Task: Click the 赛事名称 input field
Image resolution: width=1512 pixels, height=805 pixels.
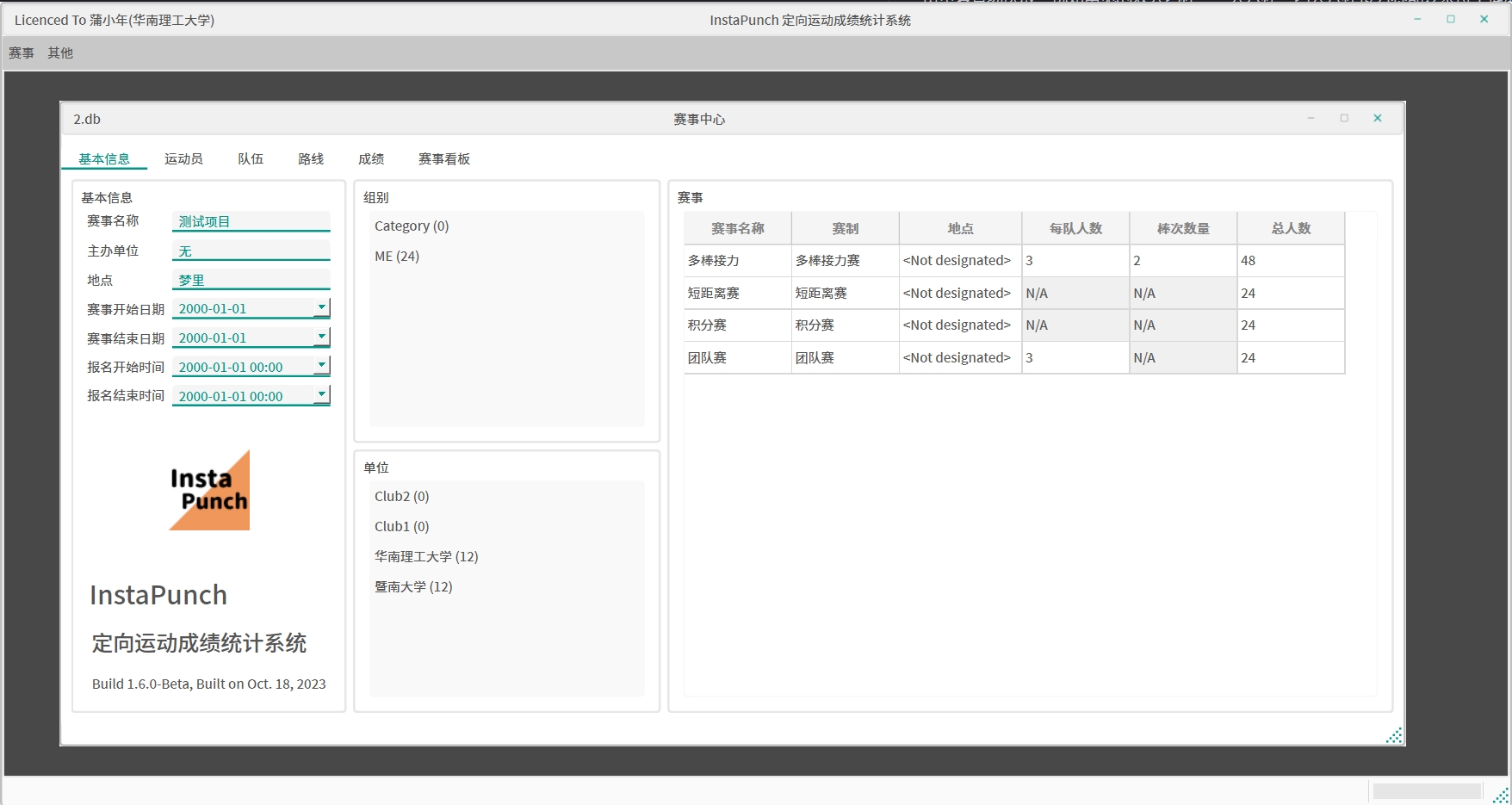Action: tap(251, 222)
